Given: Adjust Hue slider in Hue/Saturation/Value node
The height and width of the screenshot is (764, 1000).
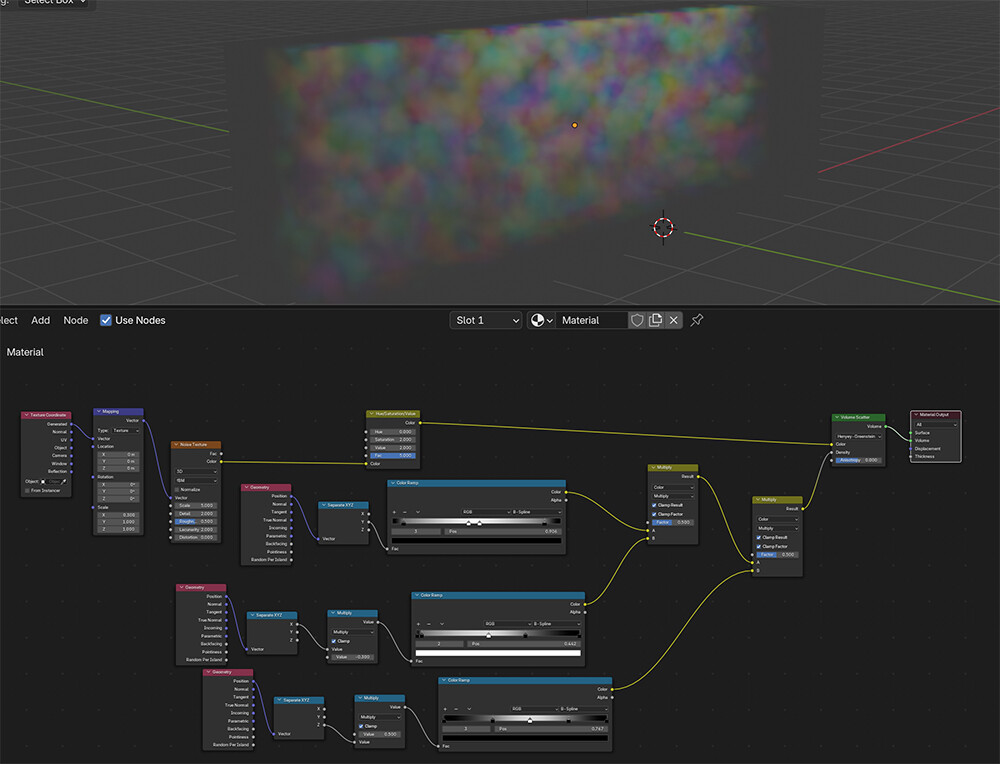Looking at the screenshot, I should tap(392, 432).
